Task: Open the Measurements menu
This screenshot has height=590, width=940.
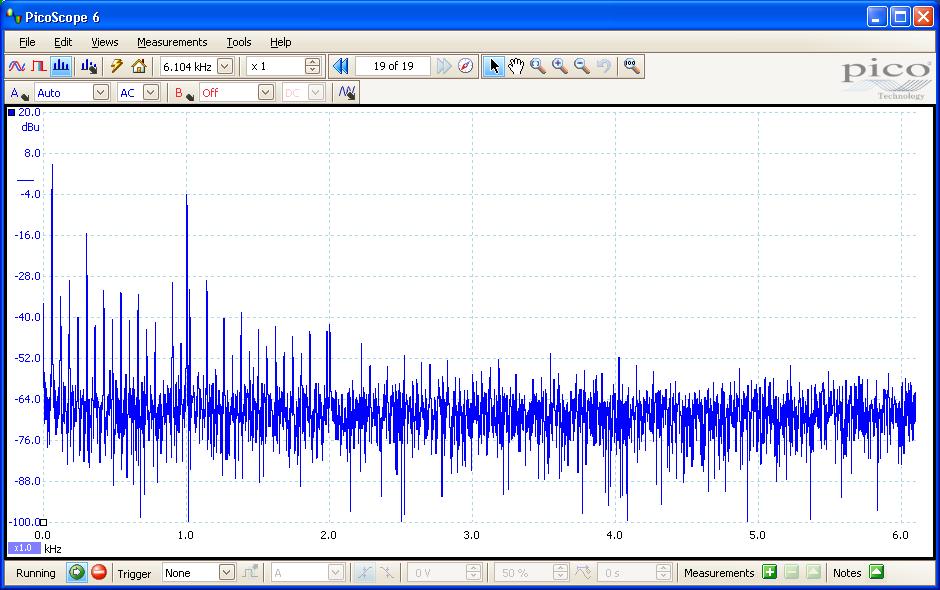Action: (172, 42)
